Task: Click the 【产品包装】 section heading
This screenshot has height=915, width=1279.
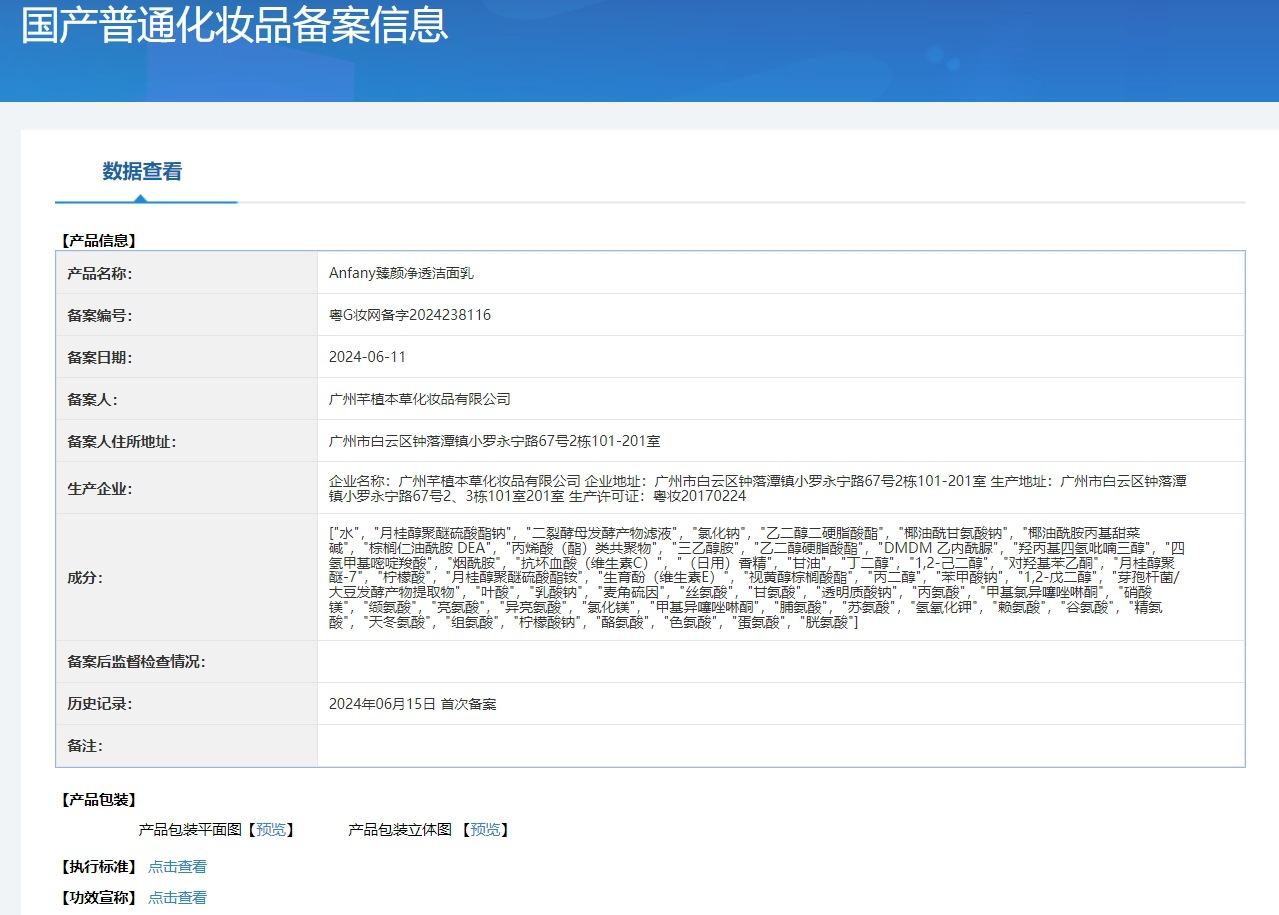Action: coord(97,800)
